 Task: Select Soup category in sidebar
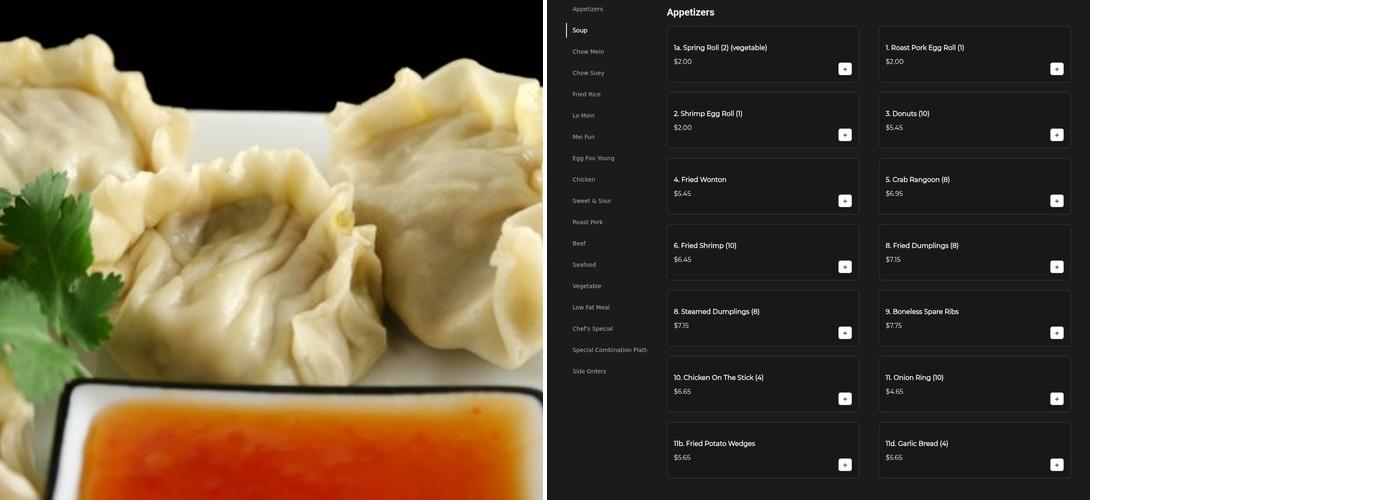(580, 31)
